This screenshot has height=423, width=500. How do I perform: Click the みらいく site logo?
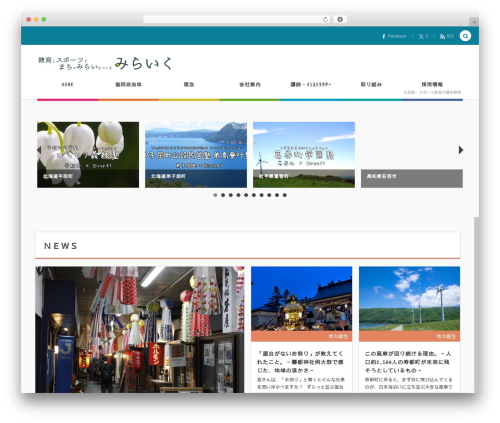[x=105, y=63]
